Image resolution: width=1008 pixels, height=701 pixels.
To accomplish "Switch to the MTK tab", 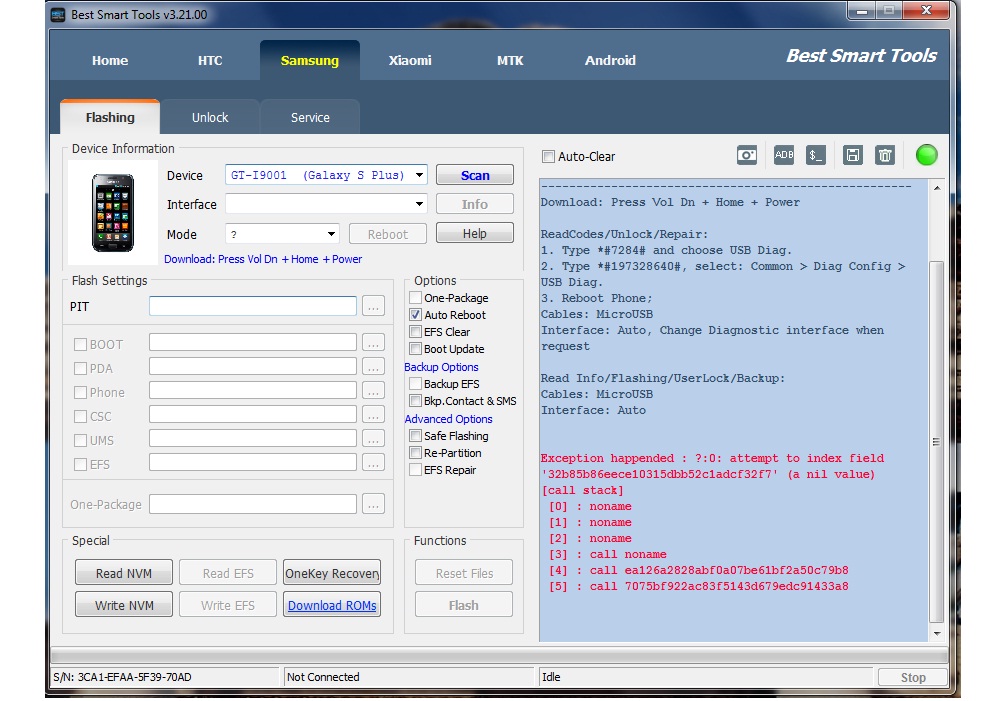I will [x=510, y=60].
